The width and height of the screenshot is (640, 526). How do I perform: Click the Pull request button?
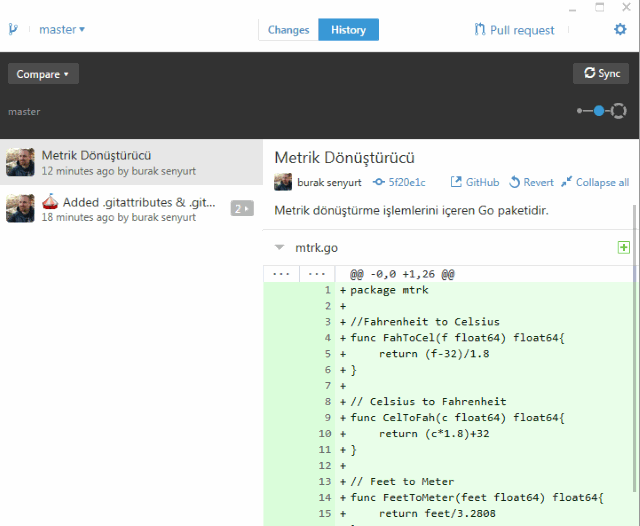(x=514, y=30)
